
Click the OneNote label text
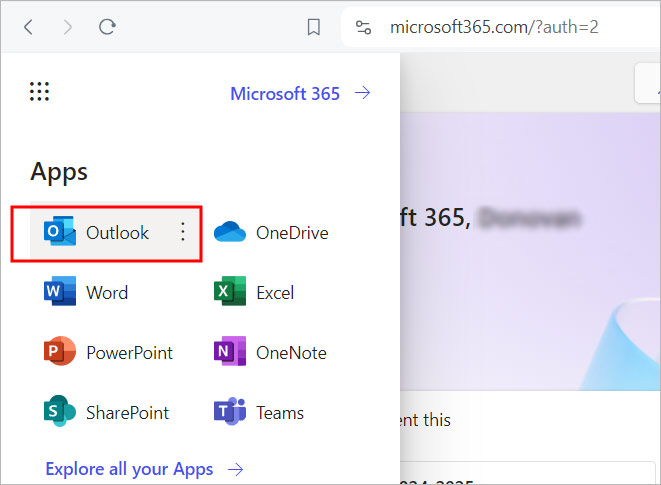click(x=291, y=353)
